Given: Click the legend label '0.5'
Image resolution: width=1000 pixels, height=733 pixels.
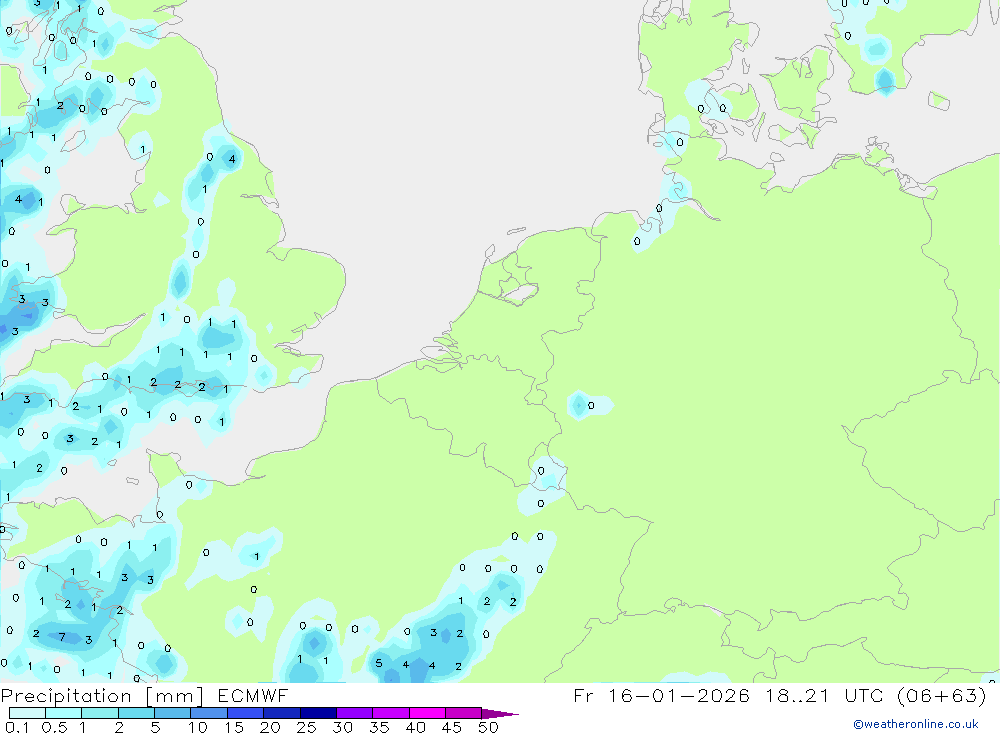Looking at the screenshot, I should pyautogui.click(x=54, y=727).
